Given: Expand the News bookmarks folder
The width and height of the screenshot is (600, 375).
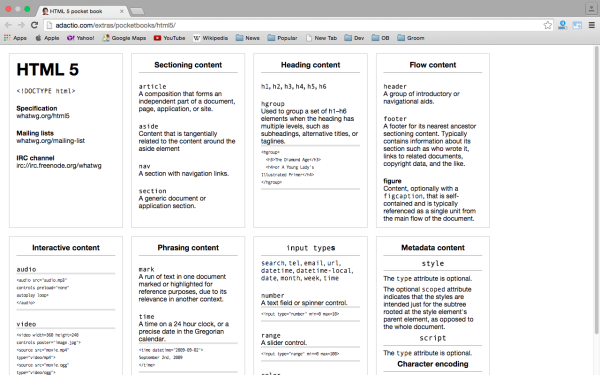Looking at the screenshot, I should pyautogui.click(x=248, y=38).
